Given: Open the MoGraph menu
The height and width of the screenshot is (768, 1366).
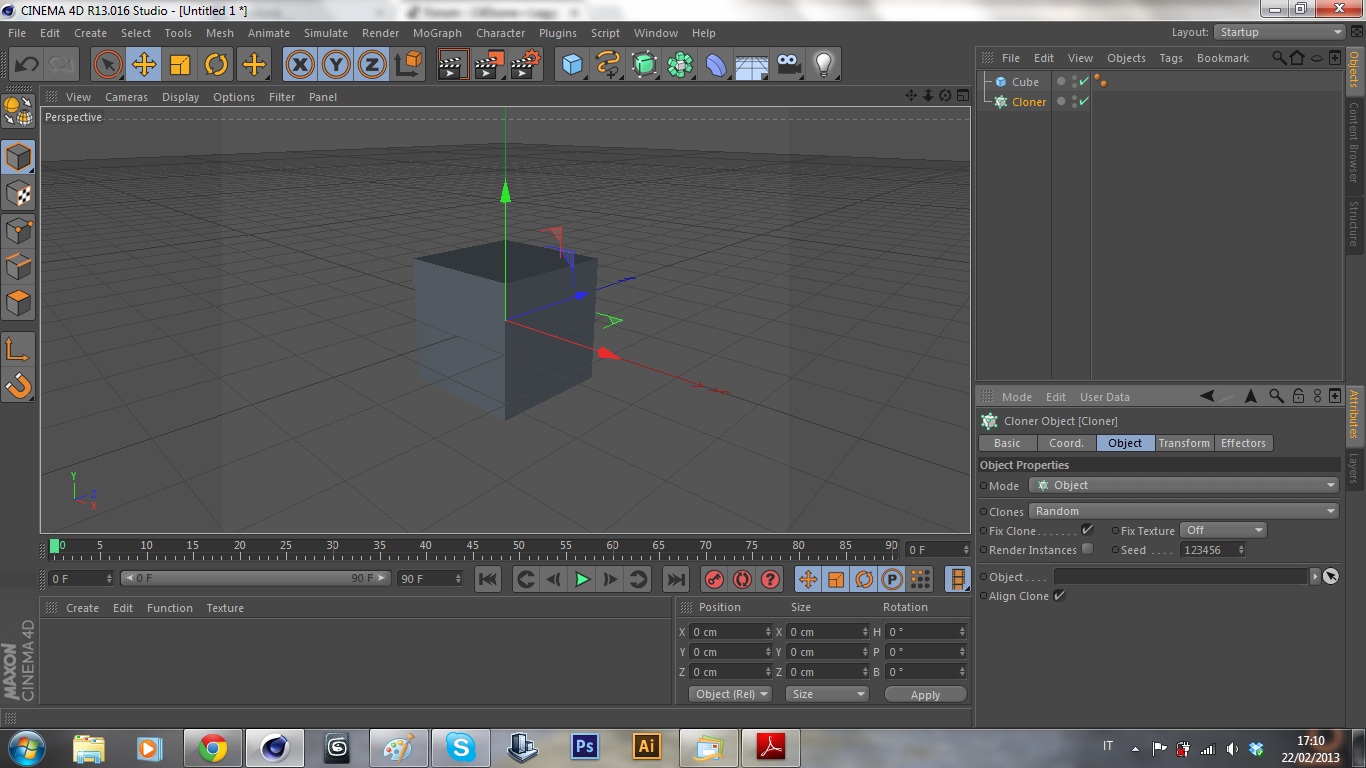Looking at the screenshot, I should click(437, 33).
